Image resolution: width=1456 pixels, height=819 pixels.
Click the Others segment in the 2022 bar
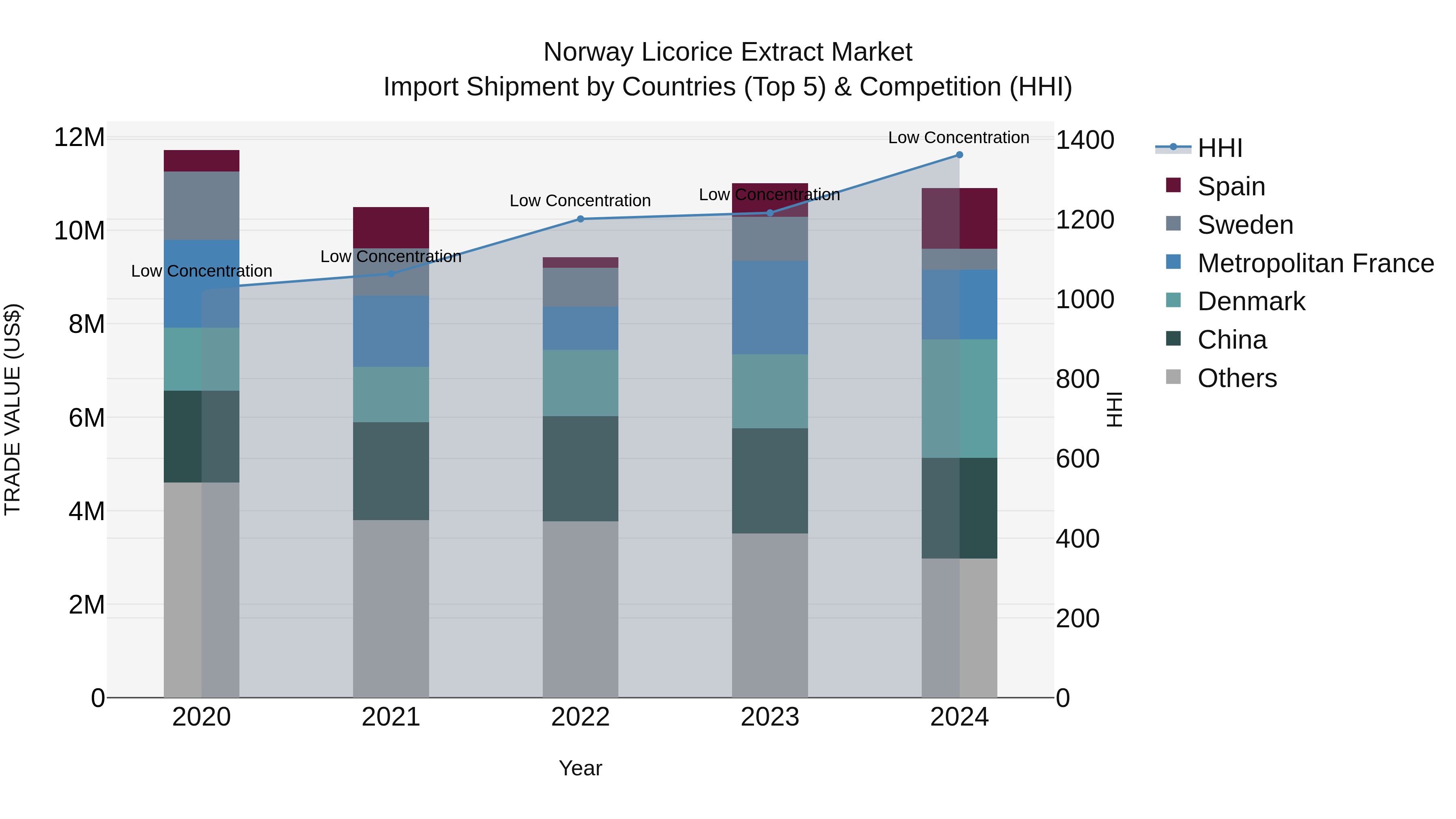tap(580, 609)
